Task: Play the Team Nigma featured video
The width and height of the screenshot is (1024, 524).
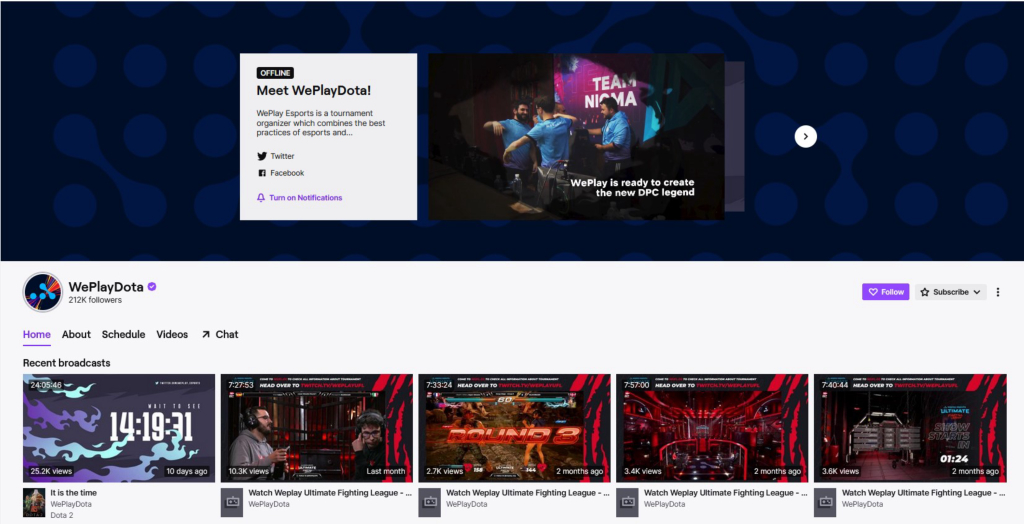Action: [577, 137]
